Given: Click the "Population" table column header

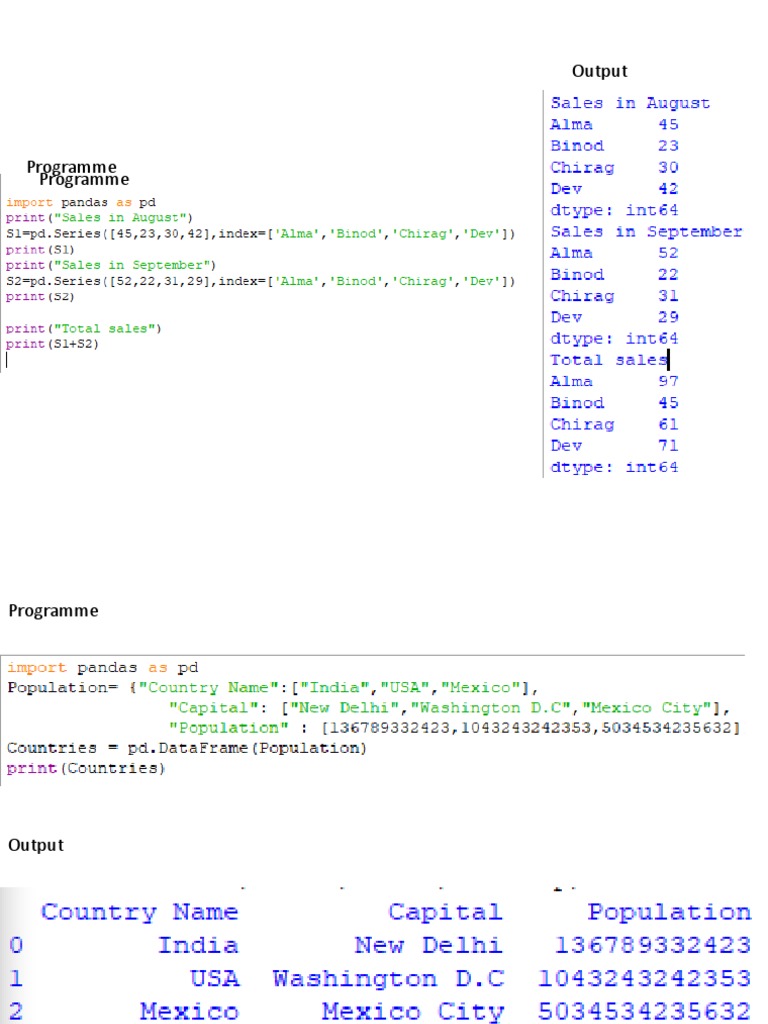Looking at the screenshot, I should pos(669,912).
